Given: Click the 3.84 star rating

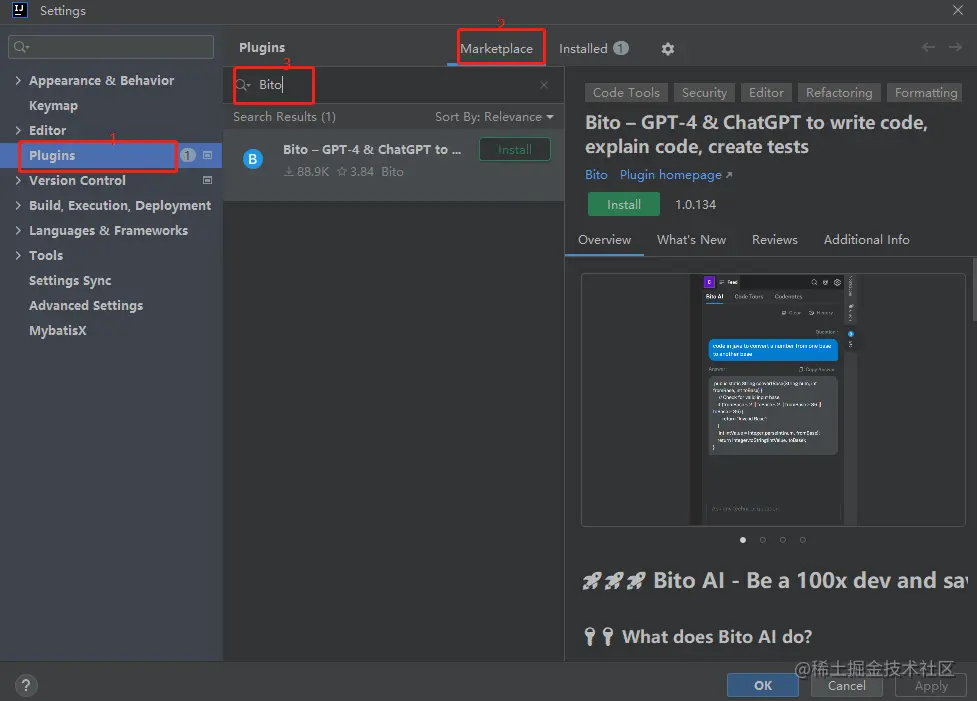Looking at the screenshot, I should 356,171.
